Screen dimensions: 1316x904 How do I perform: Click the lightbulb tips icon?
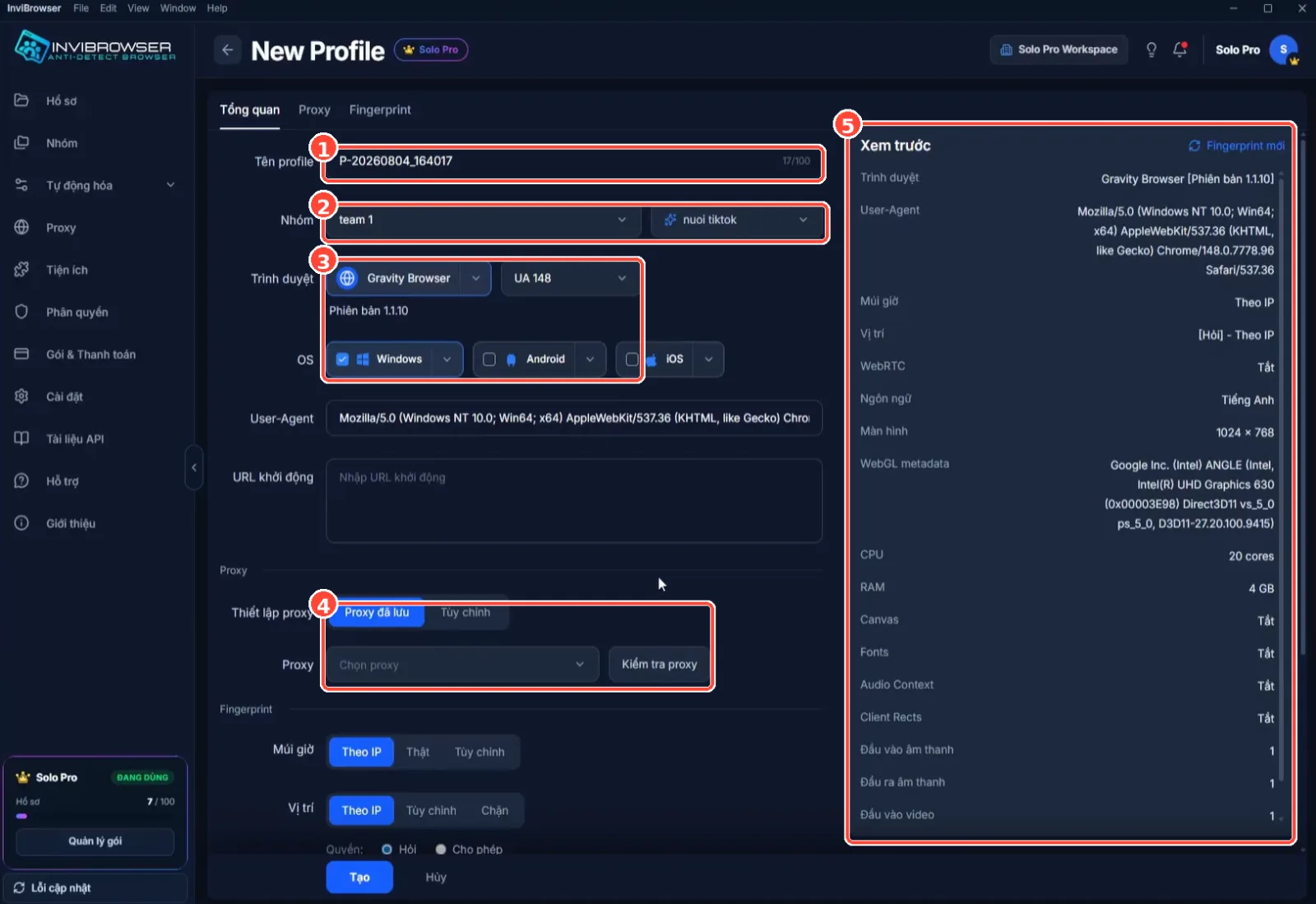(x=1151, y=49)
